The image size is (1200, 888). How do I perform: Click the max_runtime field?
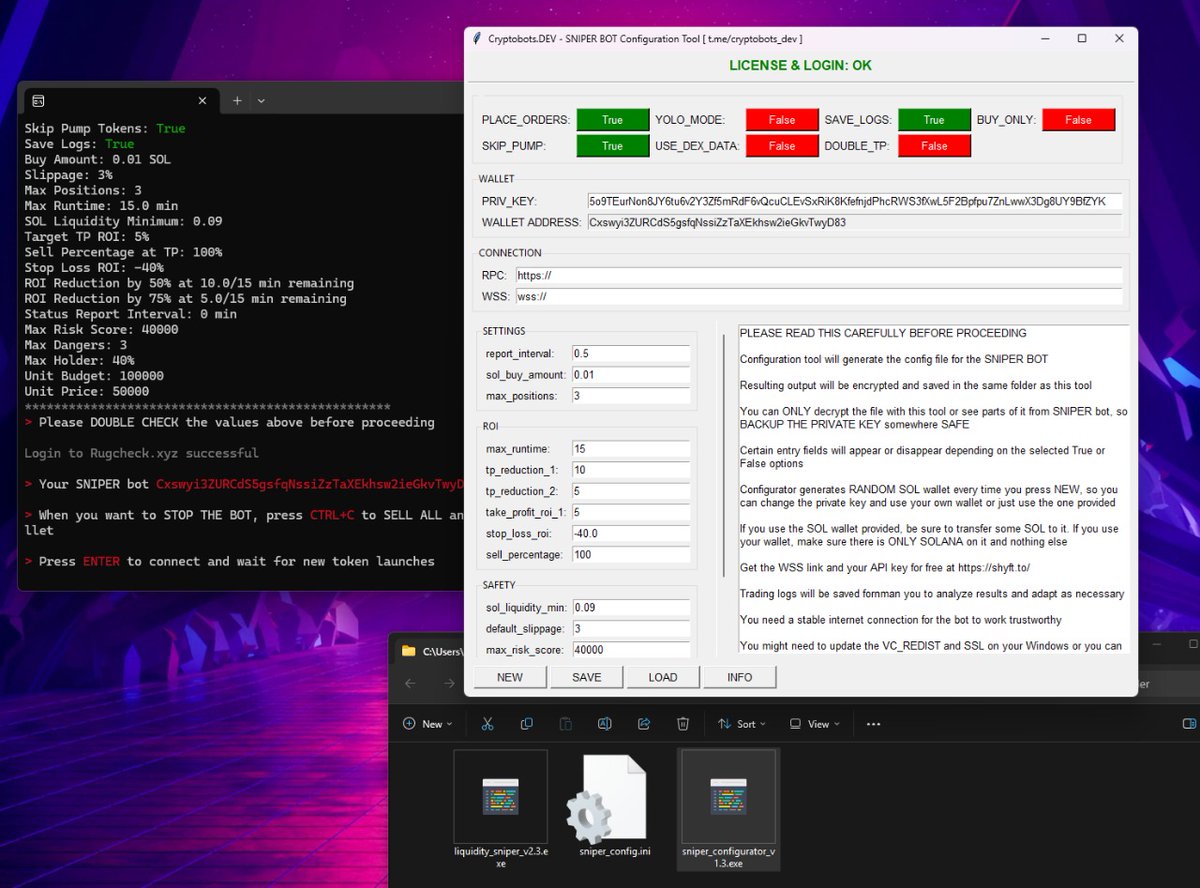[631, 448]
